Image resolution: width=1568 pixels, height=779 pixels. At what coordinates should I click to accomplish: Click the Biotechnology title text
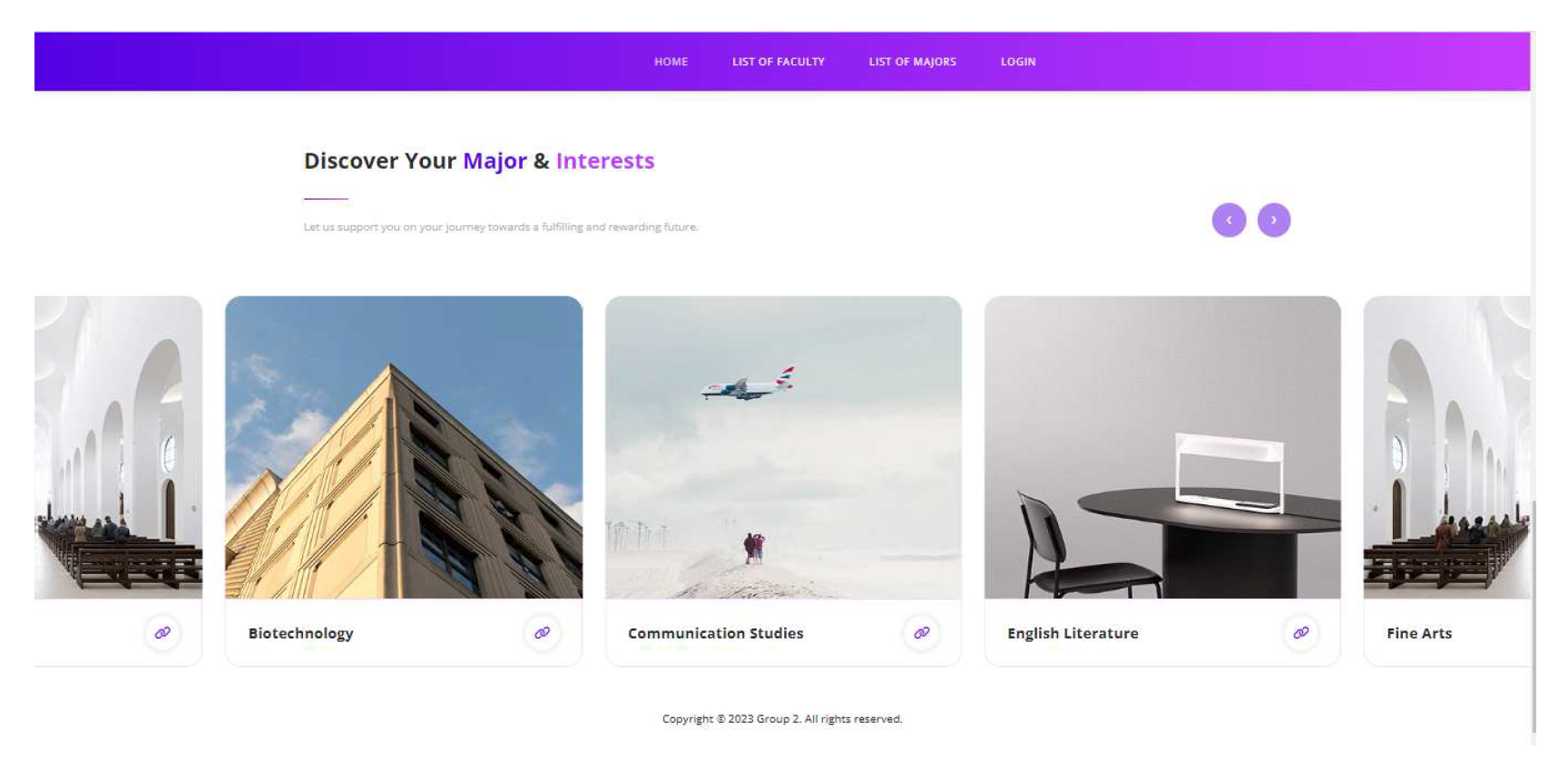click(300, 633)
